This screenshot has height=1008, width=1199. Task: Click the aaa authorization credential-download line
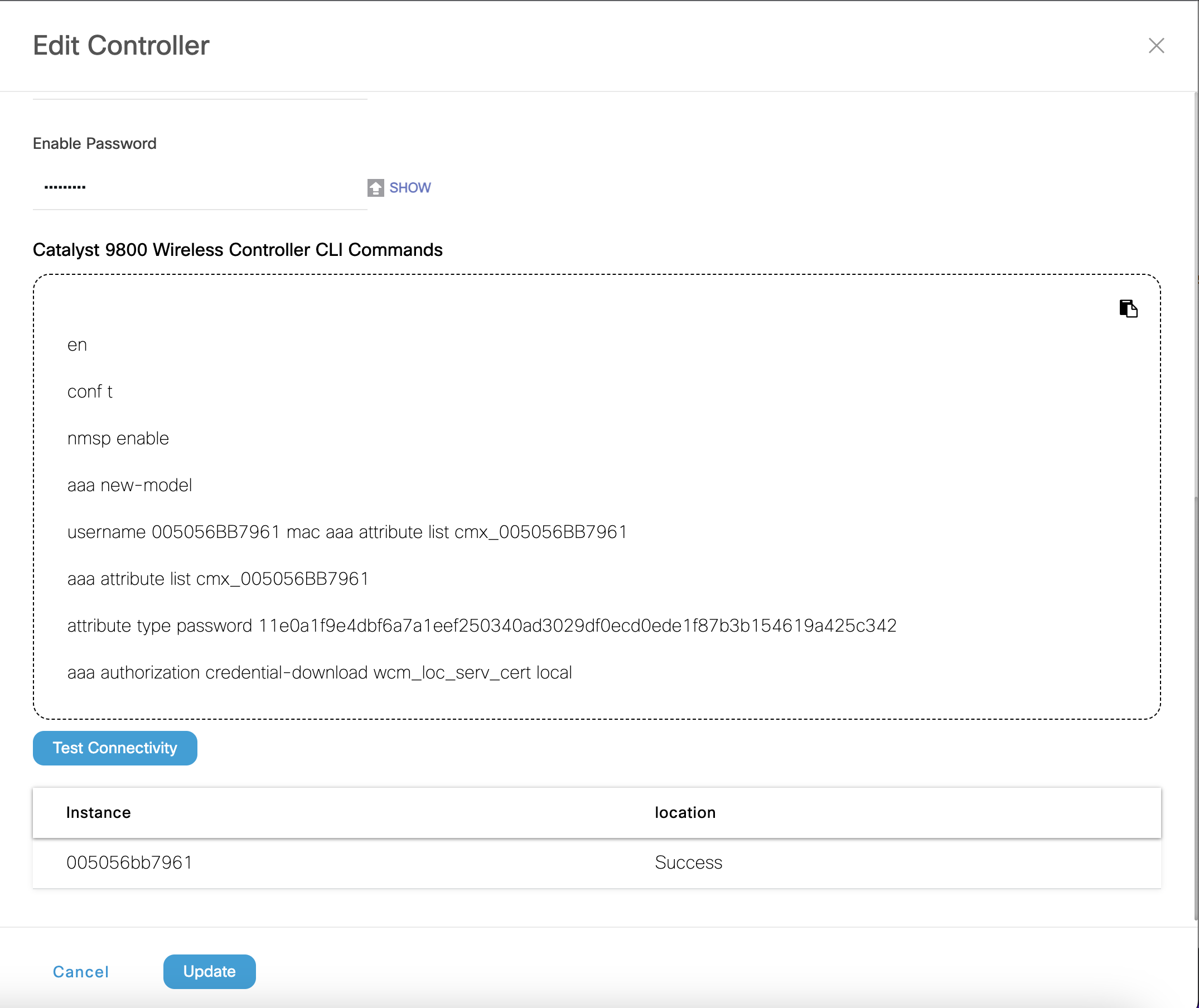tap(320, 672)
